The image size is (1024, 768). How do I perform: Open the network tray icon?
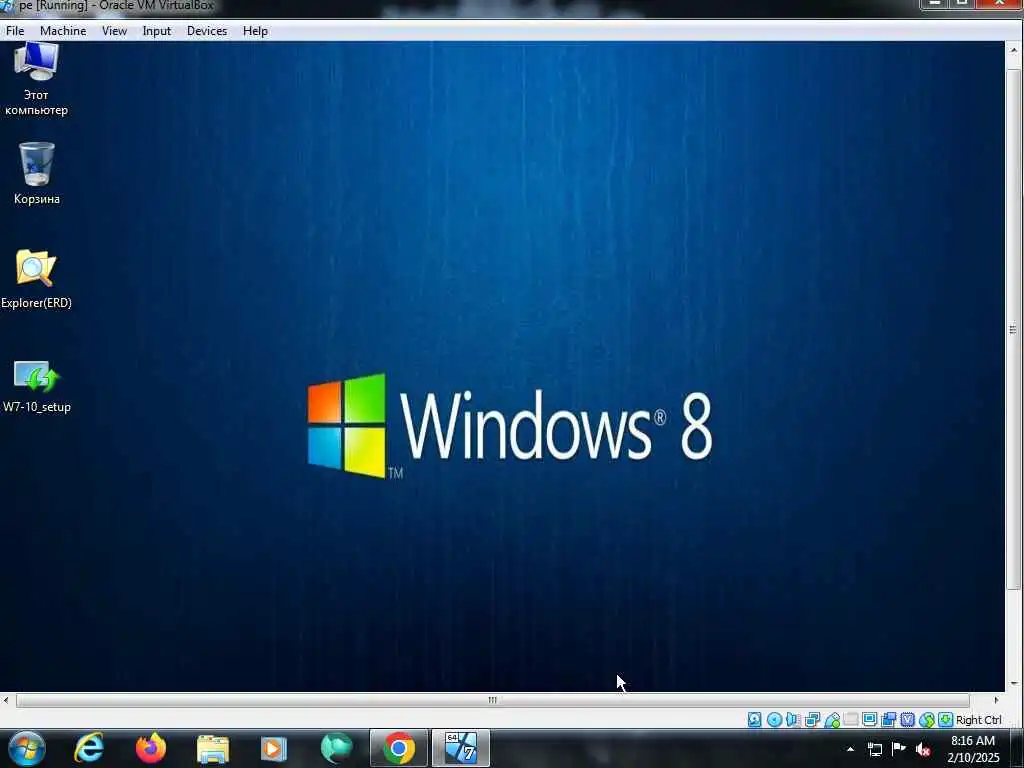[x=874, y=749]
